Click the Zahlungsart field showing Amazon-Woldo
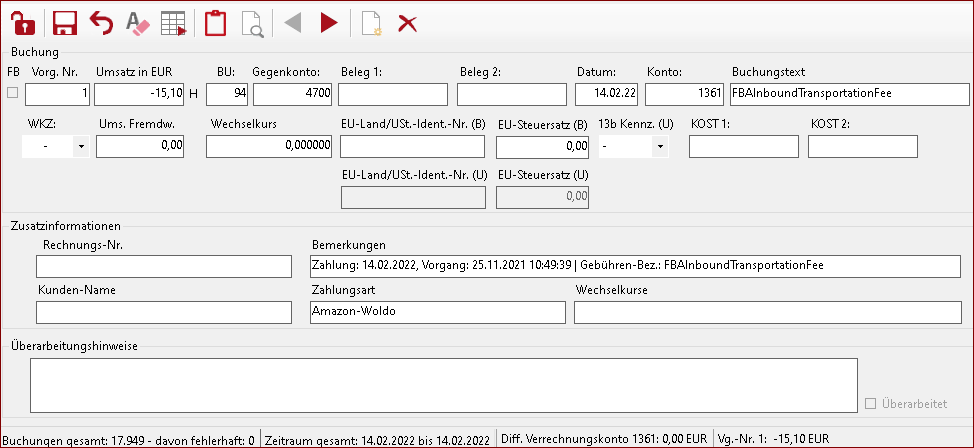This screenshot has height=448, width=974. pos(437,313)
